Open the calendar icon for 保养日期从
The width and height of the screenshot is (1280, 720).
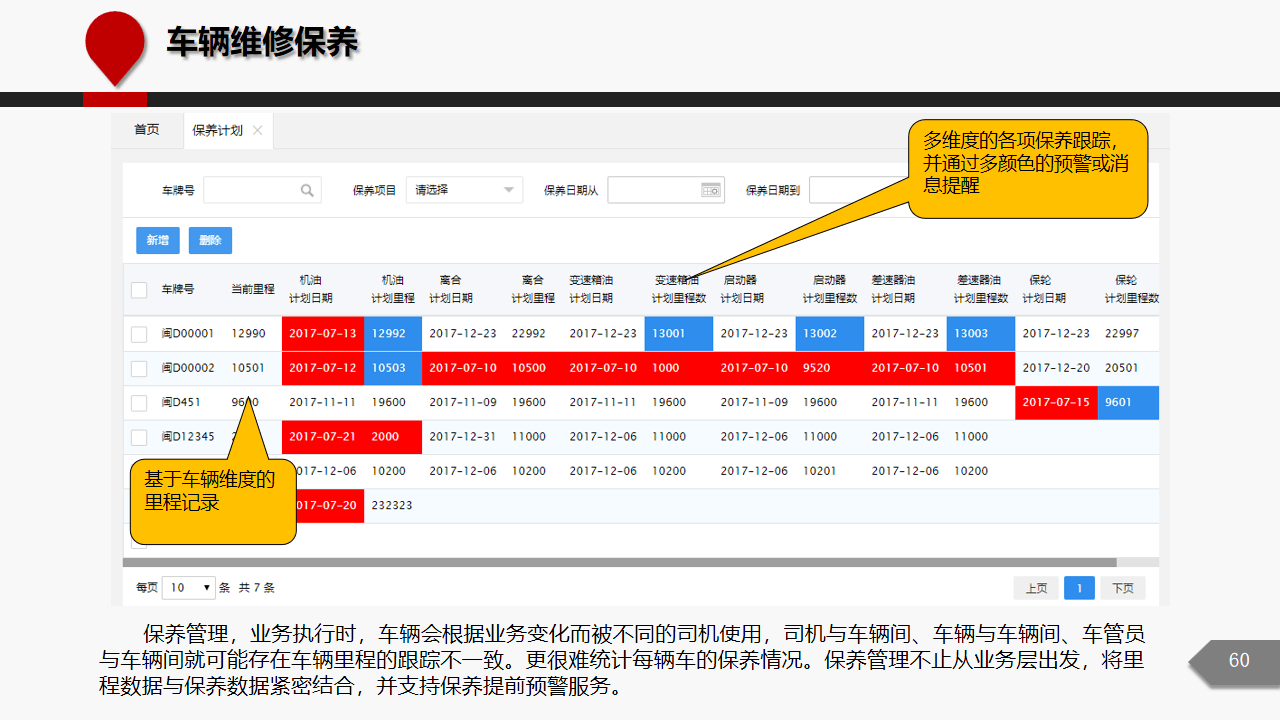(711, 190)
